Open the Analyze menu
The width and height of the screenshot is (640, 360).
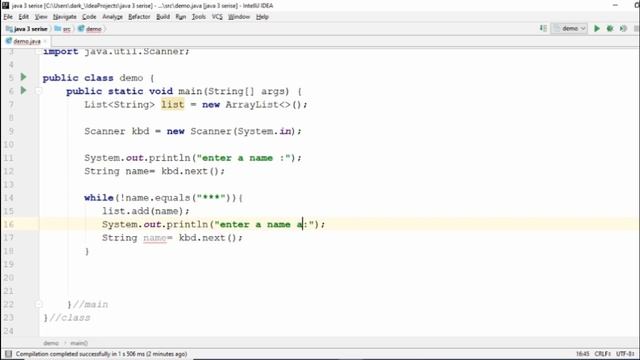click(x=112, y=17)
